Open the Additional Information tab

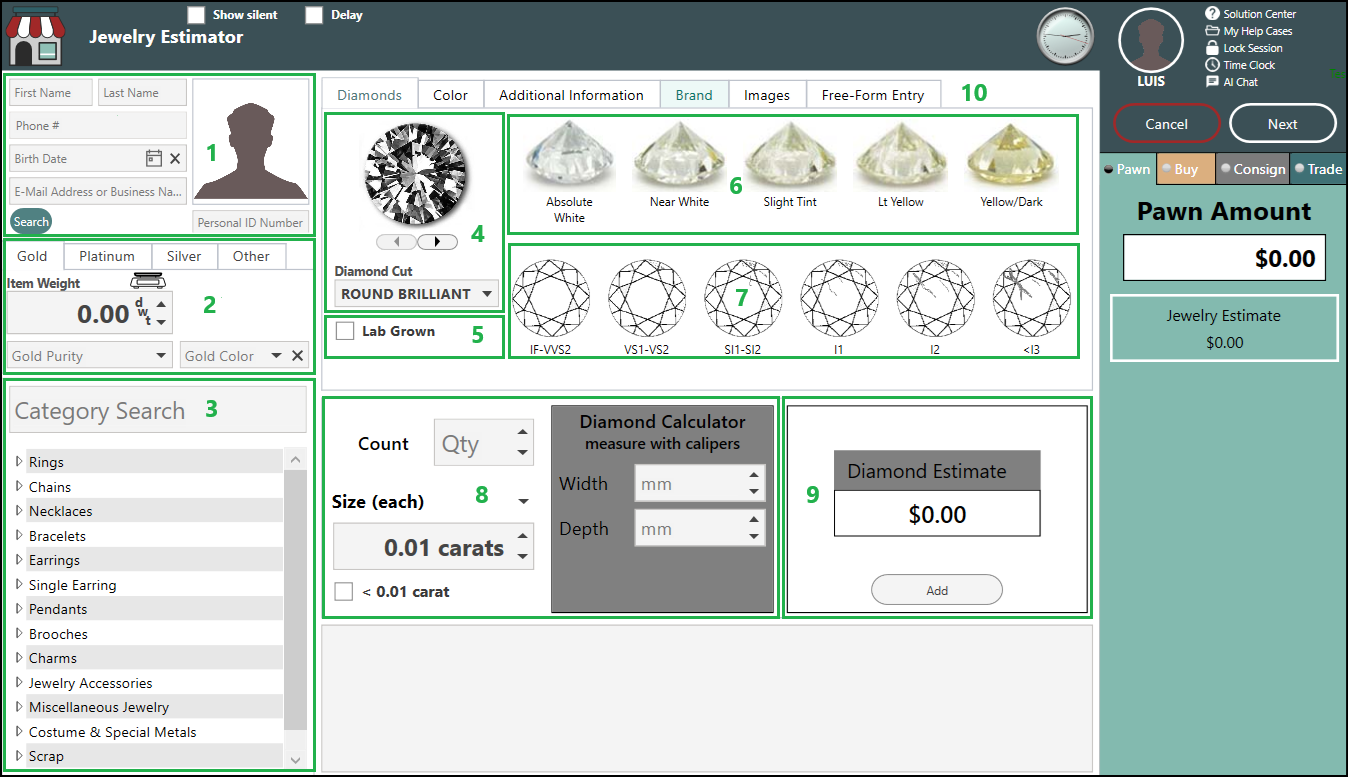[x=571, y=95]
